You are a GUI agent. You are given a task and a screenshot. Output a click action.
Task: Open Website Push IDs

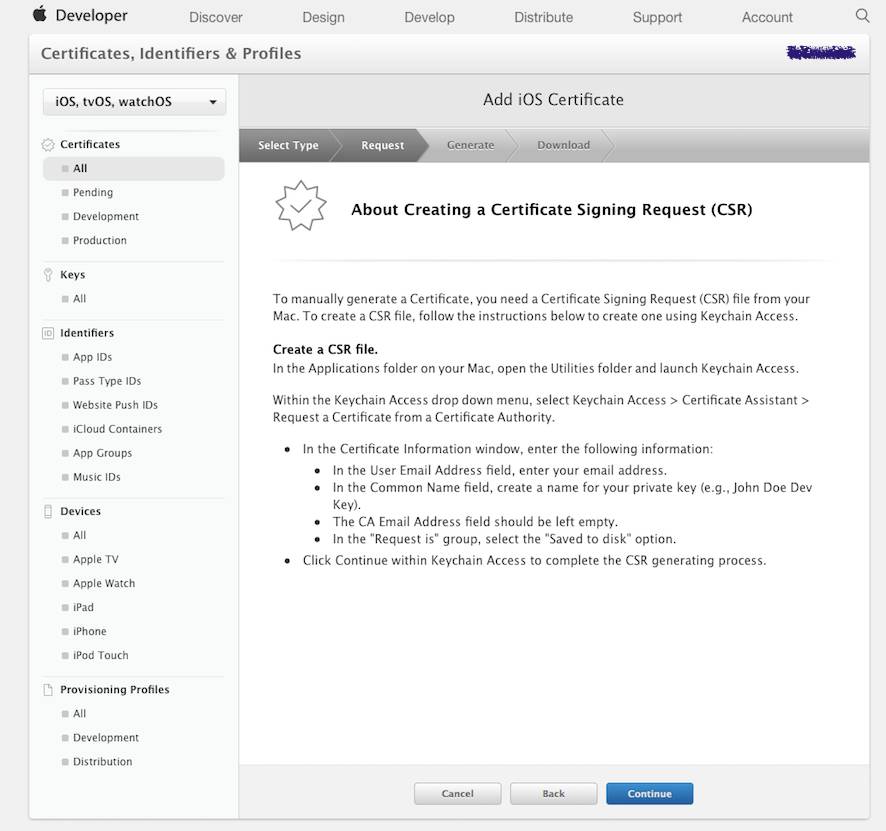tap(115, 405)
